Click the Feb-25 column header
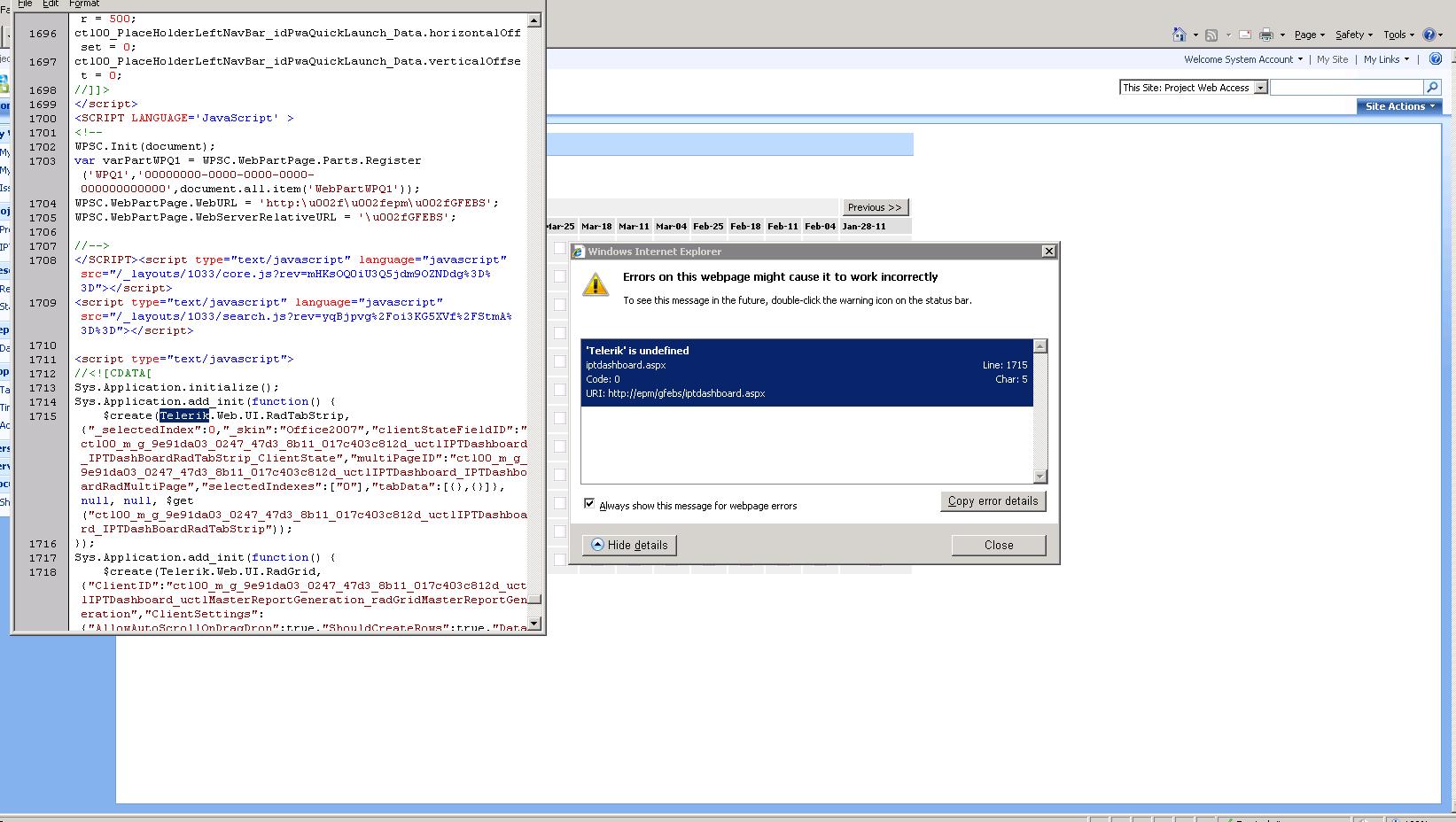The height and width of the screenshot is (822, 1456). click(x=708, y=227)
